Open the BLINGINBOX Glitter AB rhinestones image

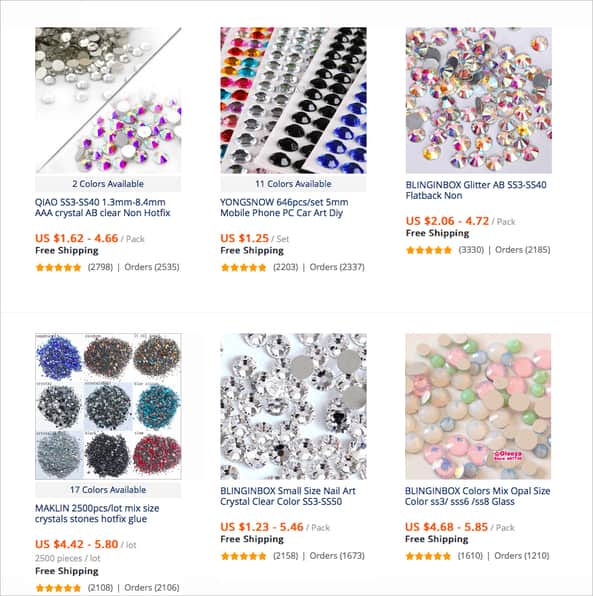point(478,100)
